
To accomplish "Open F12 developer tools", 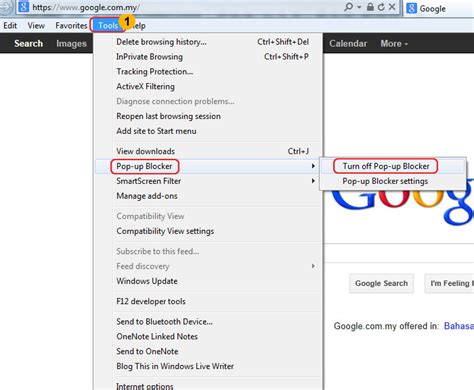I will 208,301.
